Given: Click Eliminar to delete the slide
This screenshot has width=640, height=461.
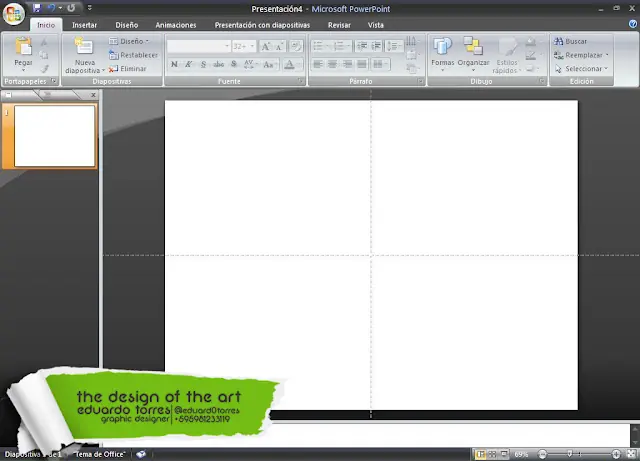Looking at the screenshot, I should pyautogui.click(x=127, y=69).
